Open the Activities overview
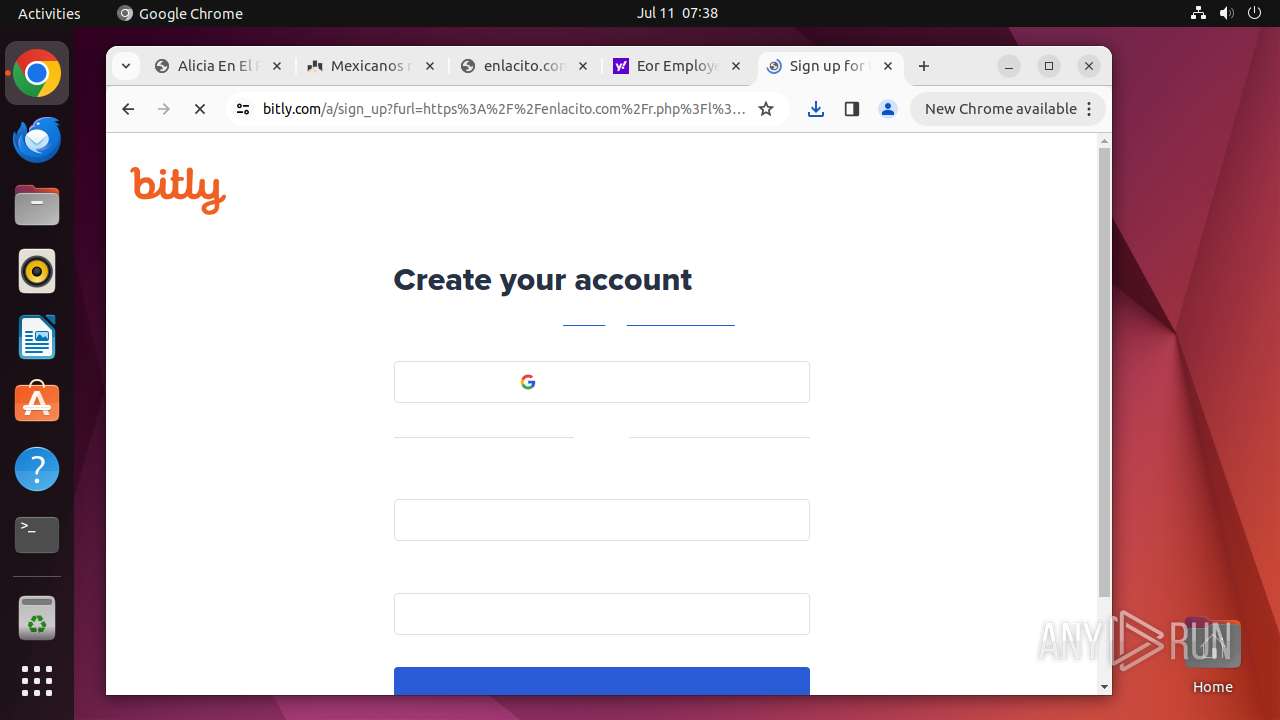1280x720 pixels. [49, 13]
